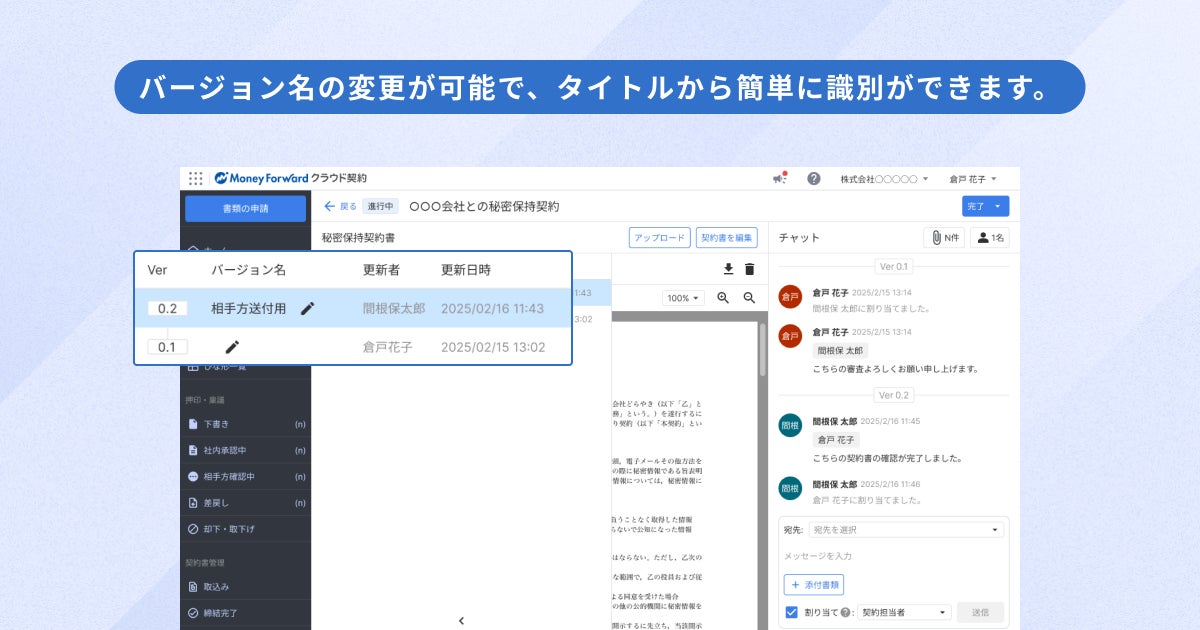Open the apps grid launcher icon
Screen dimensions: 1200x630
coord(195,178)
